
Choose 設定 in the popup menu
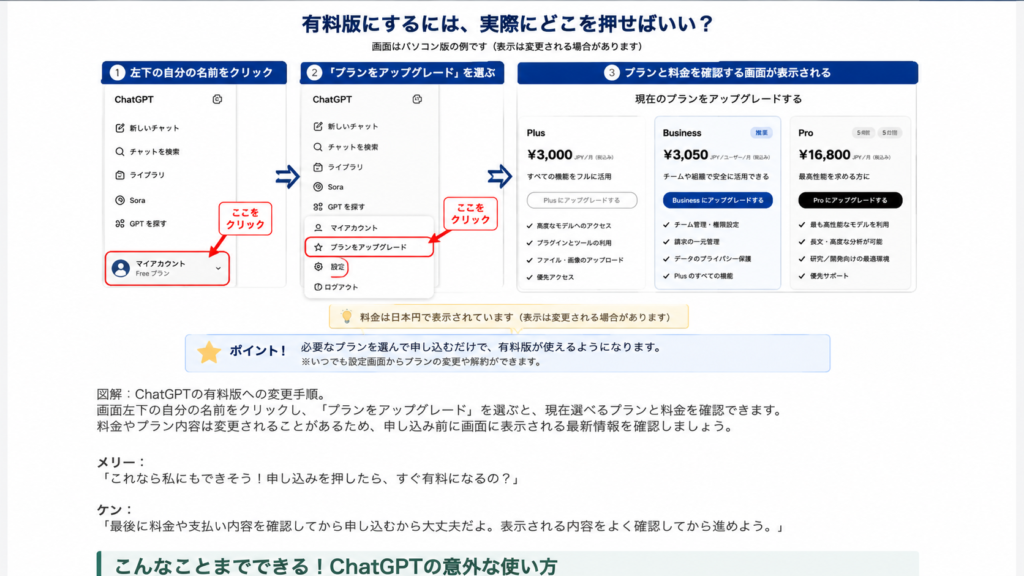pos(337,267)
